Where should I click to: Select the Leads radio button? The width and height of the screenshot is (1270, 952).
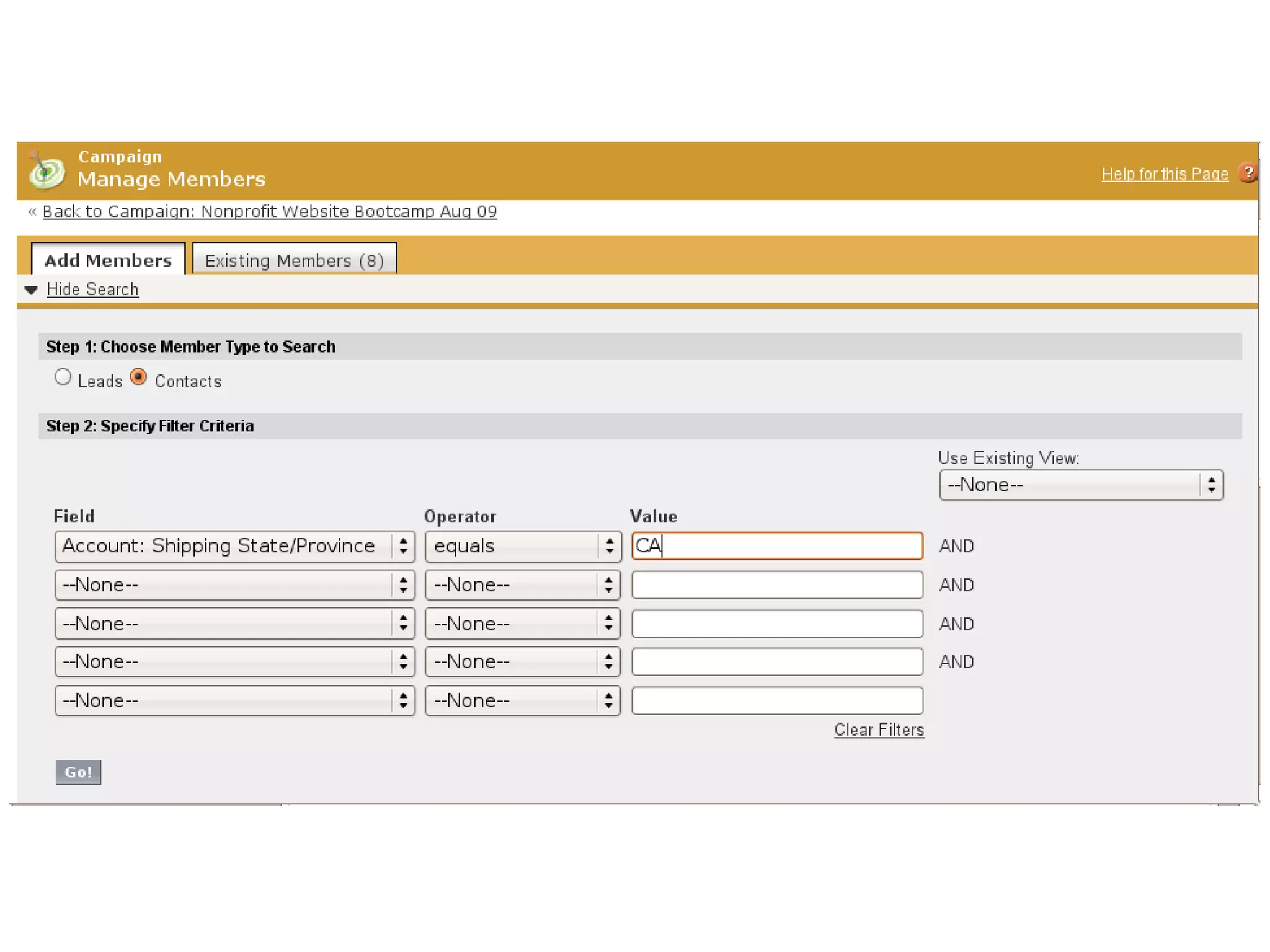pyautogui.click(x=63, y=377)
